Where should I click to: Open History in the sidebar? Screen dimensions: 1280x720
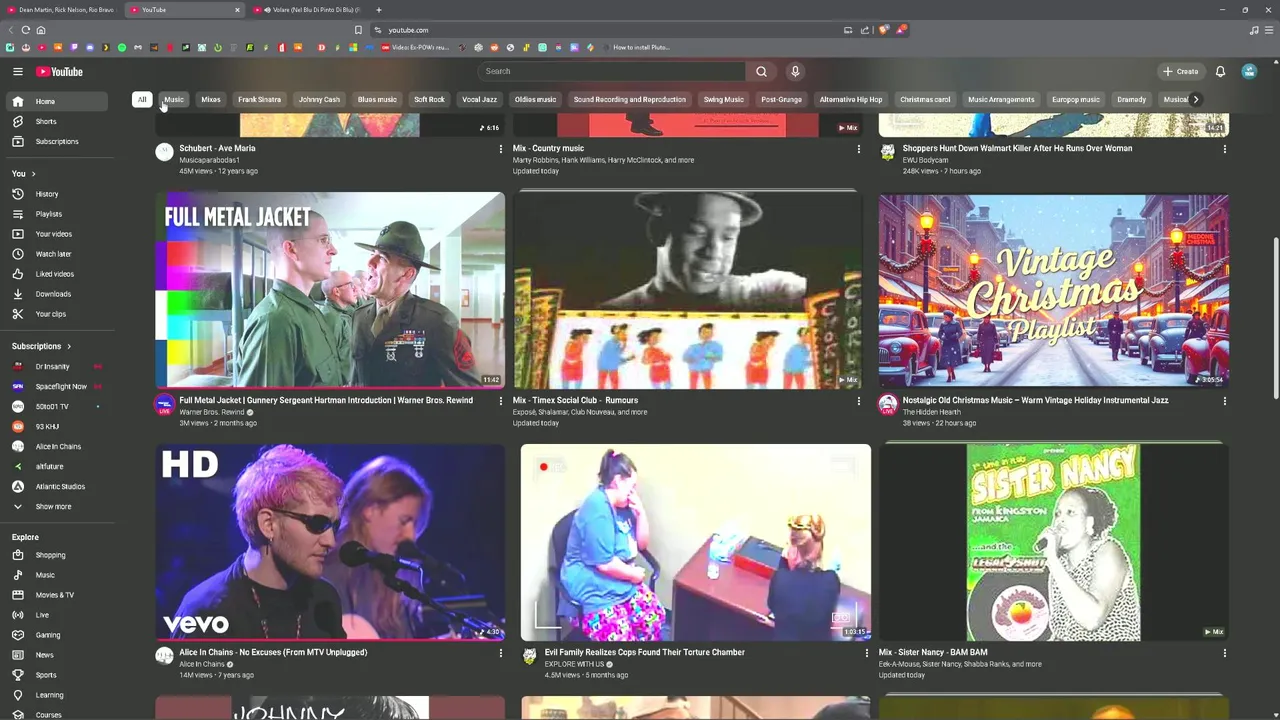pos(55,194)
